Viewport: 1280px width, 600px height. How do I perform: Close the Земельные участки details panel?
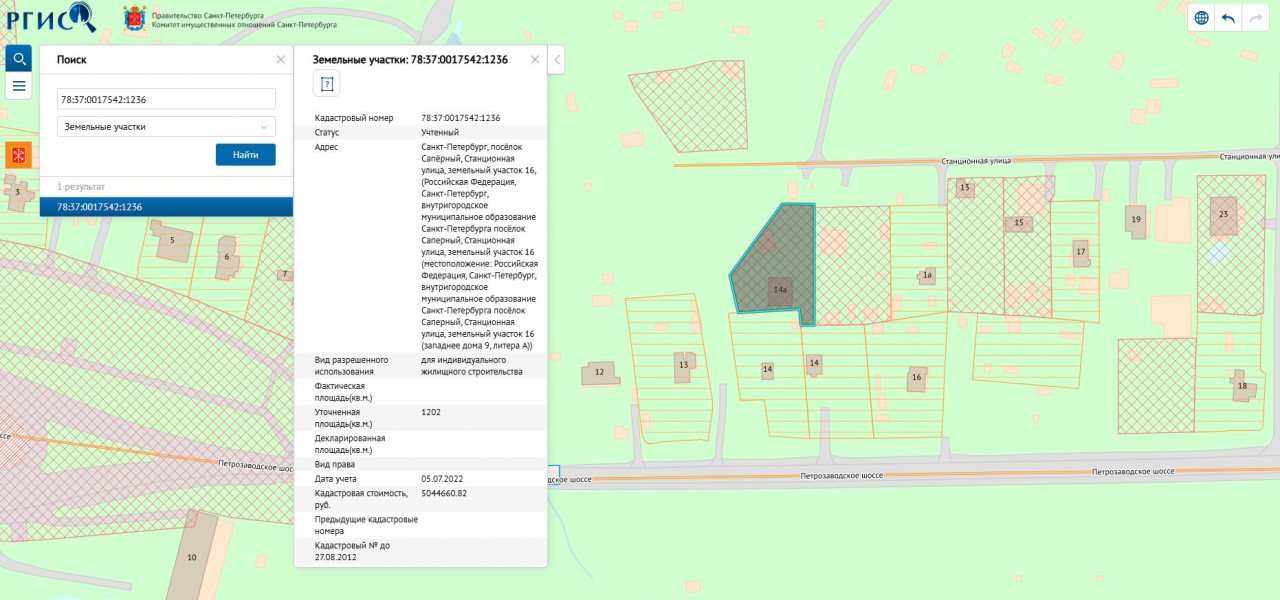535,60
